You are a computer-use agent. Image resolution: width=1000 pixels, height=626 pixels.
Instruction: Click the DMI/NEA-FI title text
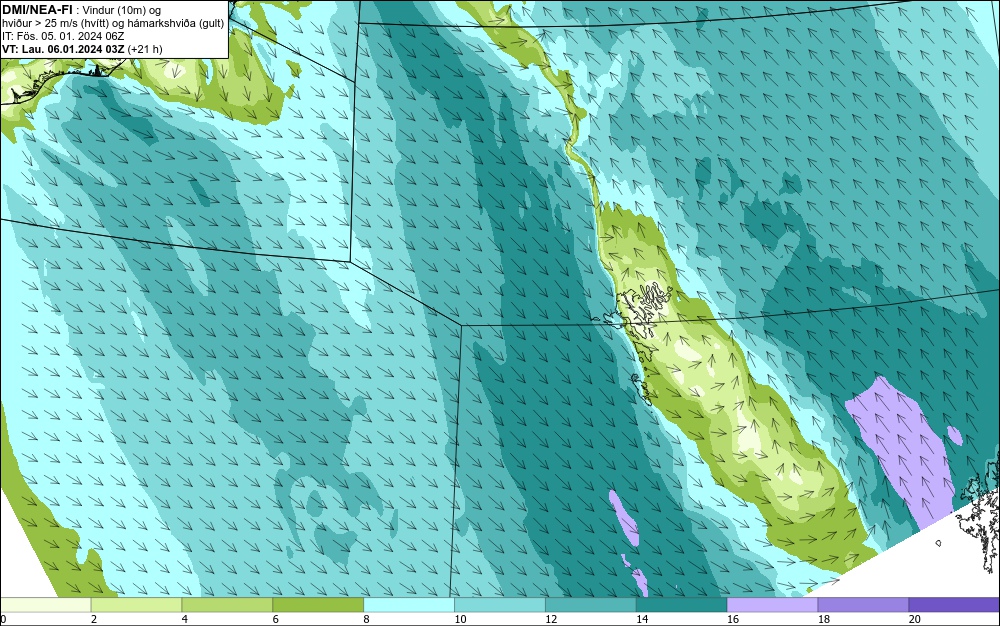point(37,10)
